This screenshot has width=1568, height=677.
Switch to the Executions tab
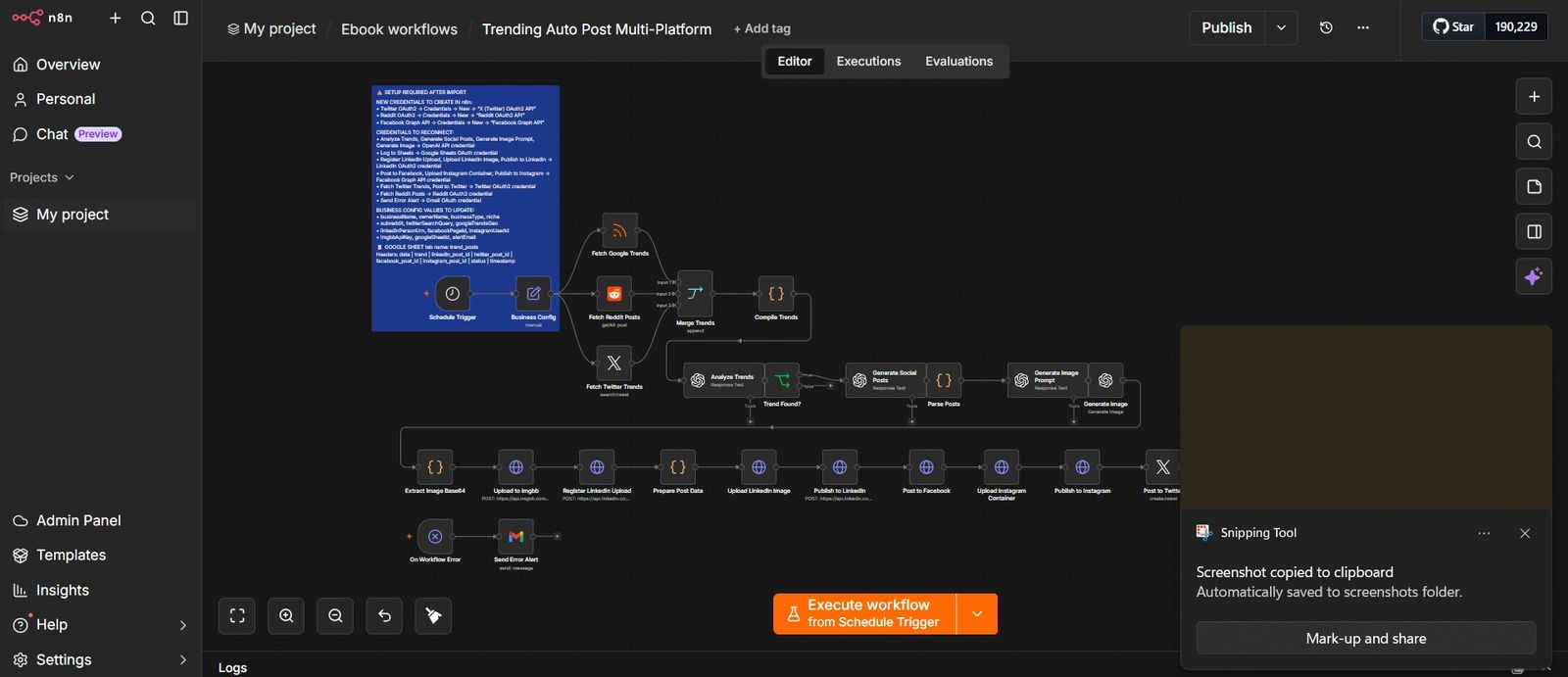click(x=868, y=61)
